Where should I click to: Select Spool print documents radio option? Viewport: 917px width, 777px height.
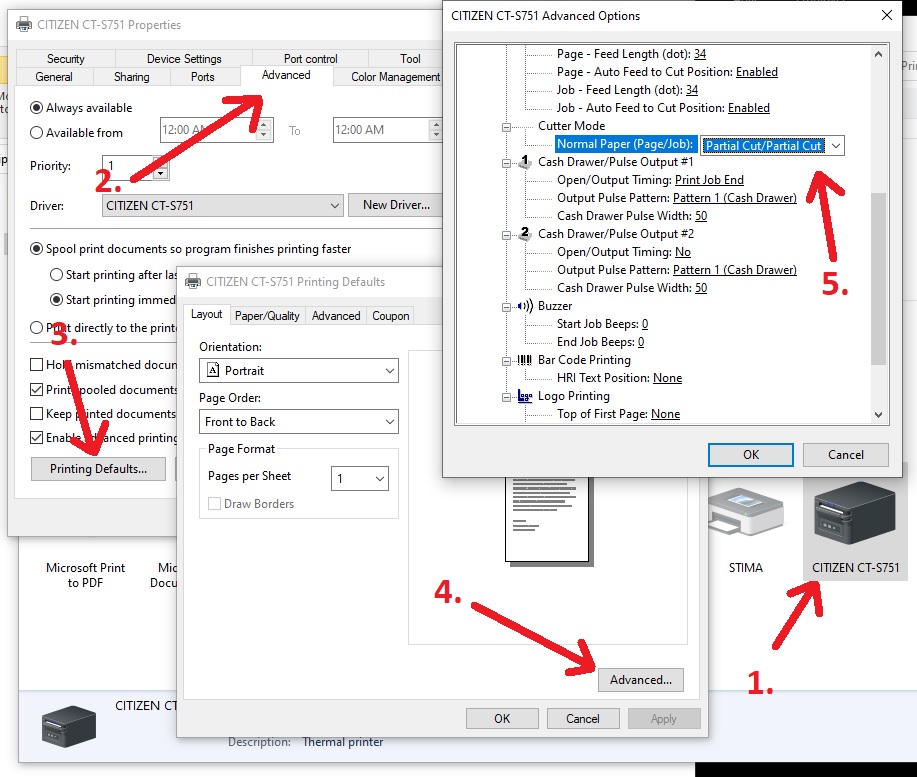(x=36, y=249)
